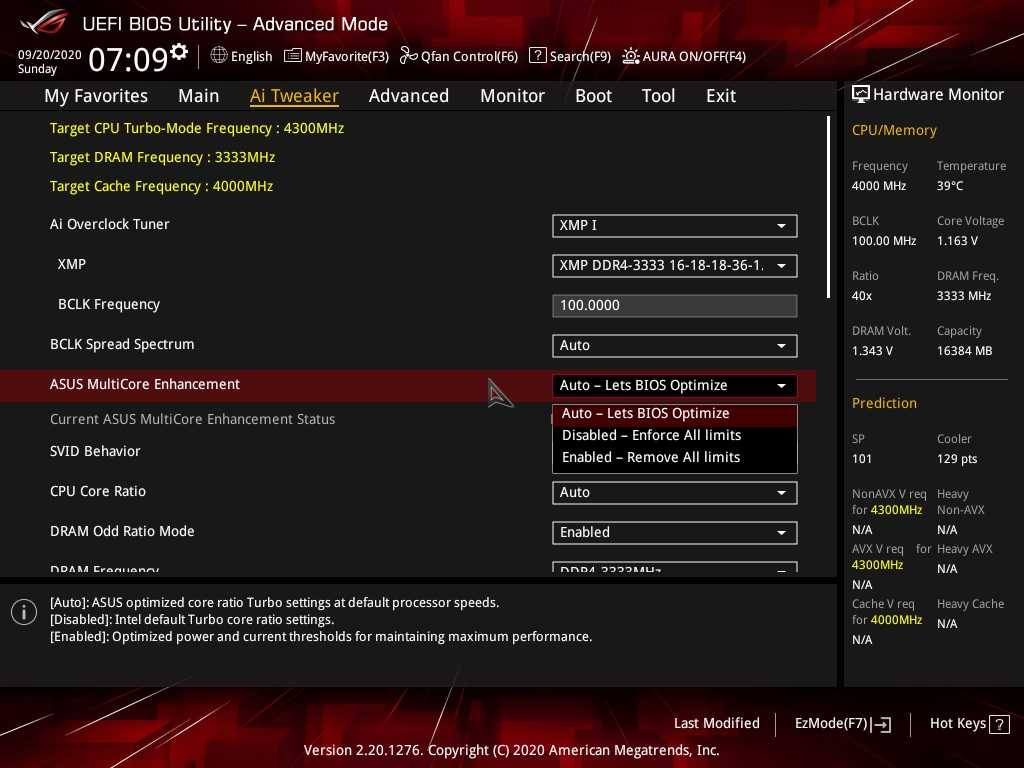Select Disabled – Enforce All limits option
1024x768 pixels.
tap(652, 436)
